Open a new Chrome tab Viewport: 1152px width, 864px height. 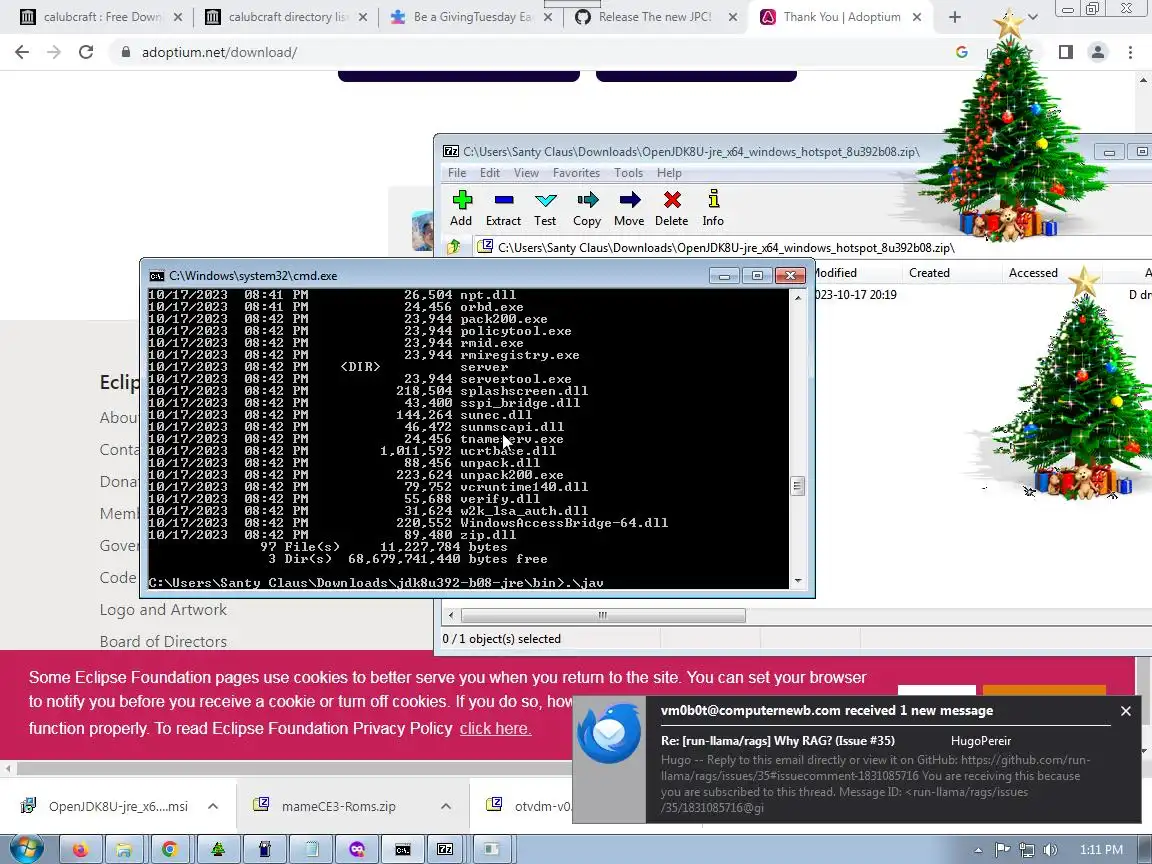(954, 17)
